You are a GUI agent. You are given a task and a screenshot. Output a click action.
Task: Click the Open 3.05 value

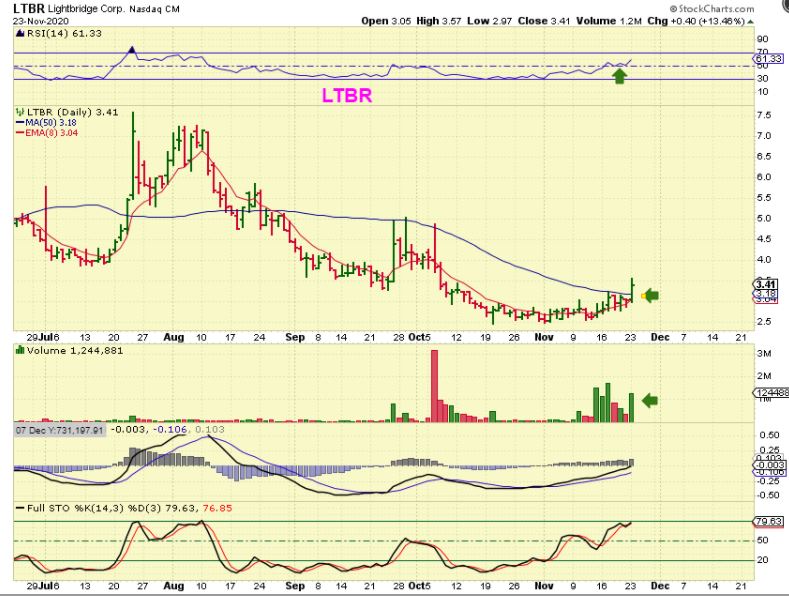click(x=386, y=21)
